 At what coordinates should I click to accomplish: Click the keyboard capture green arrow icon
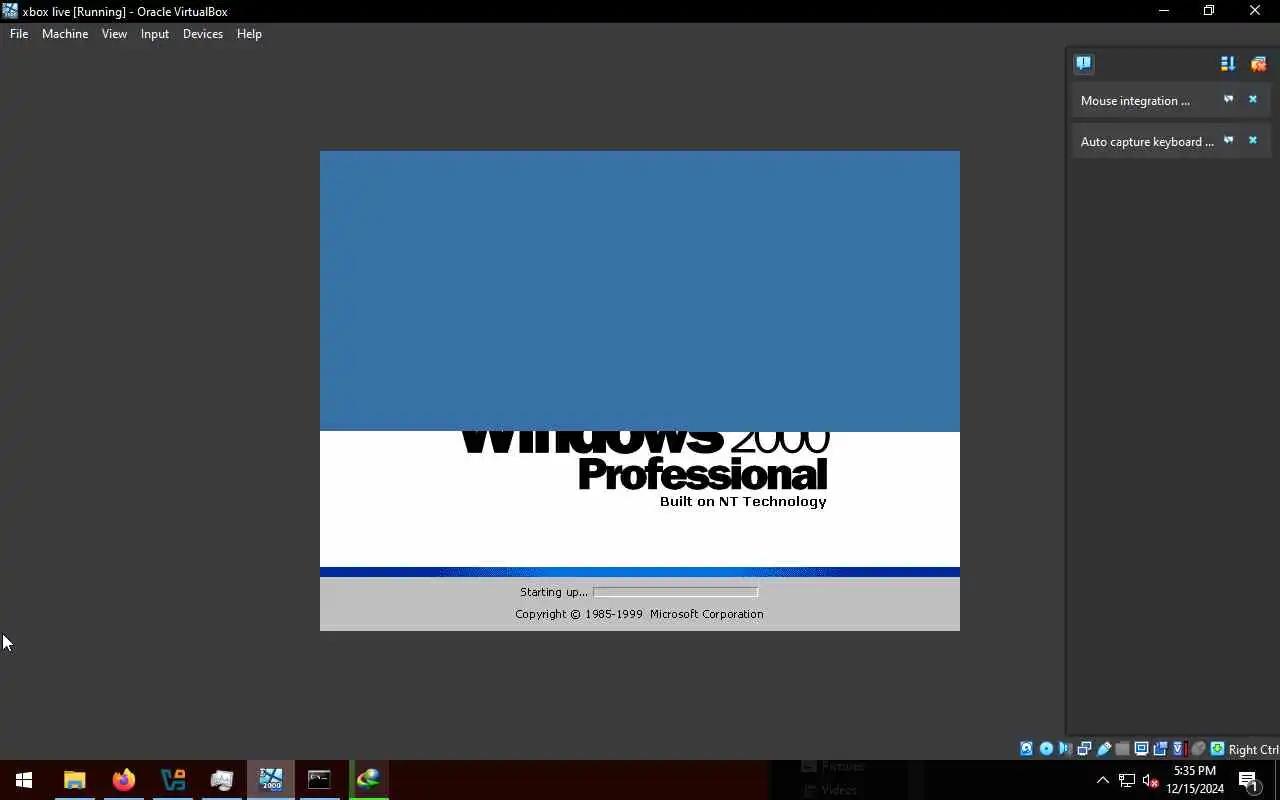click(1218, 749)
